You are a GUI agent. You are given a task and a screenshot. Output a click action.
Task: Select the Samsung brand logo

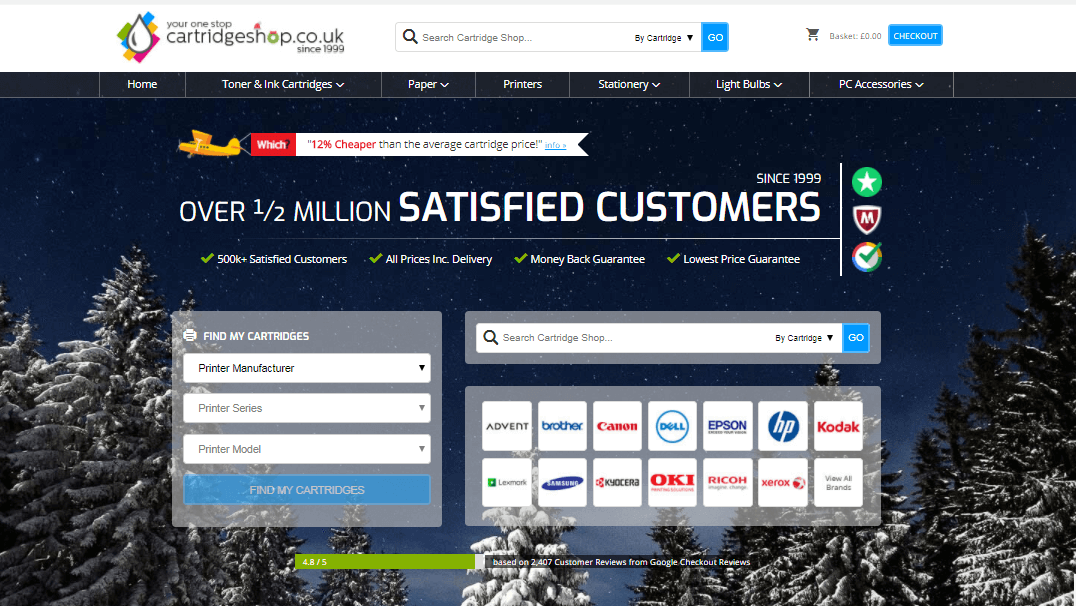tap(562, 482)
